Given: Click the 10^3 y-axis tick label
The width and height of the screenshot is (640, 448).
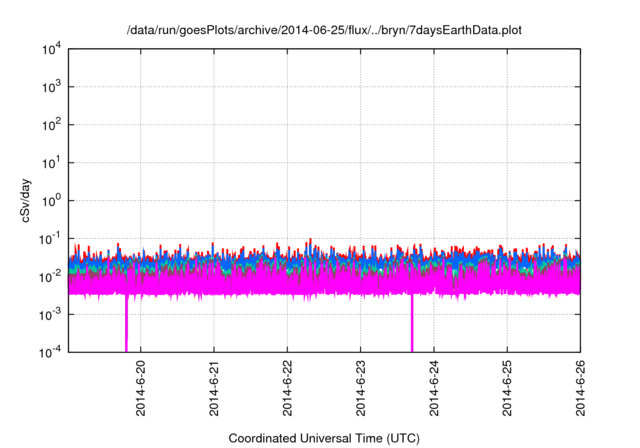Looking at the screenshot, I should point(51,87).
